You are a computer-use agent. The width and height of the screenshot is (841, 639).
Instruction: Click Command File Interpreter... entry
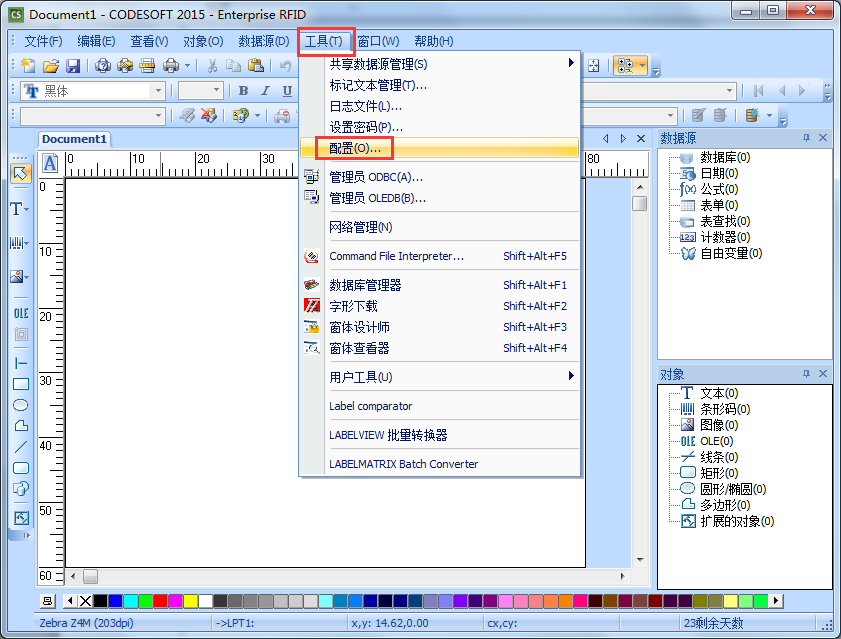click(x=439, y=256)
